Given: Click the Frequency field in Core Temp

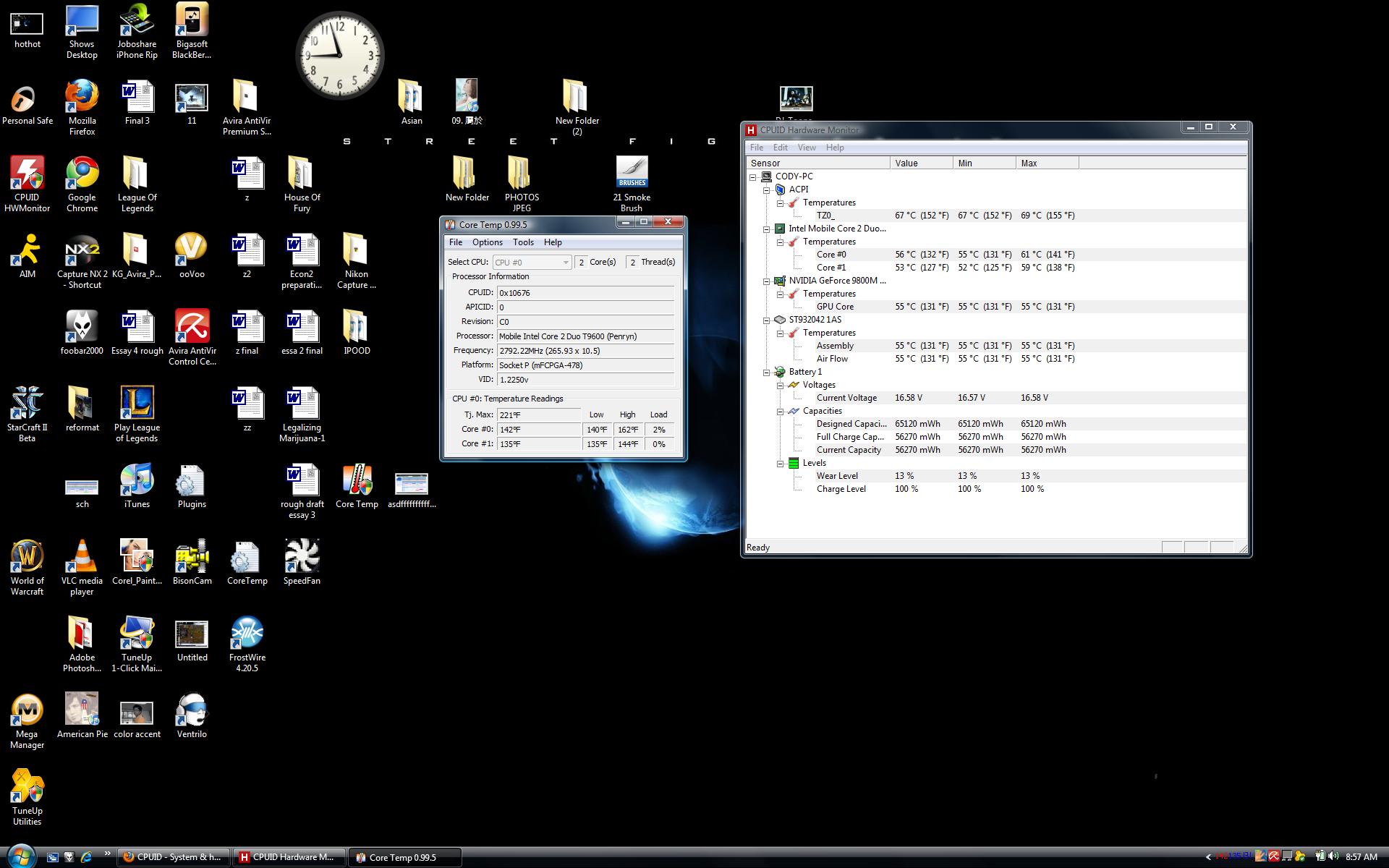Looking at the screenshot, I should (585, 351).
